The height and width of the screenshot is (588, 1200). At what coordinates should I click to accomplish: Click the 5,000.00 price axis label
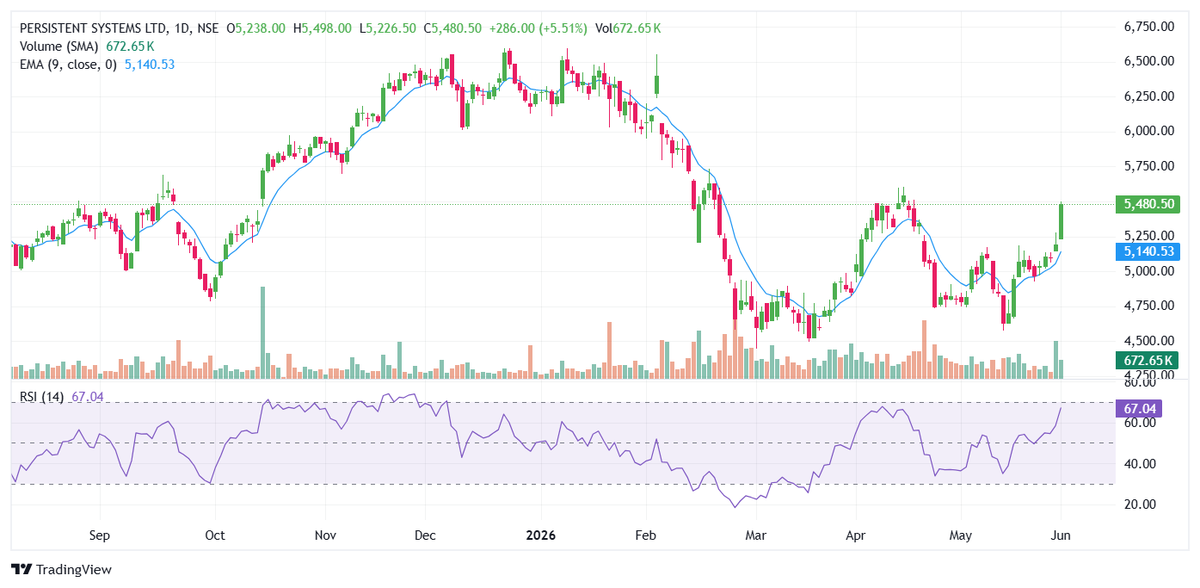(x=1148, y=271)
